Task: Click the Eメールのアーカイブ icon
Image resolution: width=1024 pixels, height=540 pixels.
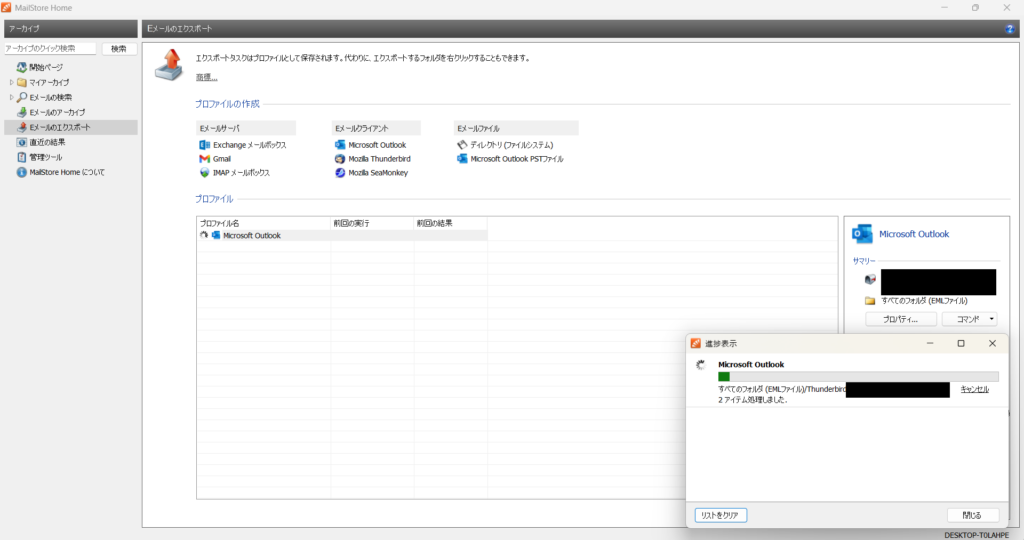Action: click(x=22, y=112)
